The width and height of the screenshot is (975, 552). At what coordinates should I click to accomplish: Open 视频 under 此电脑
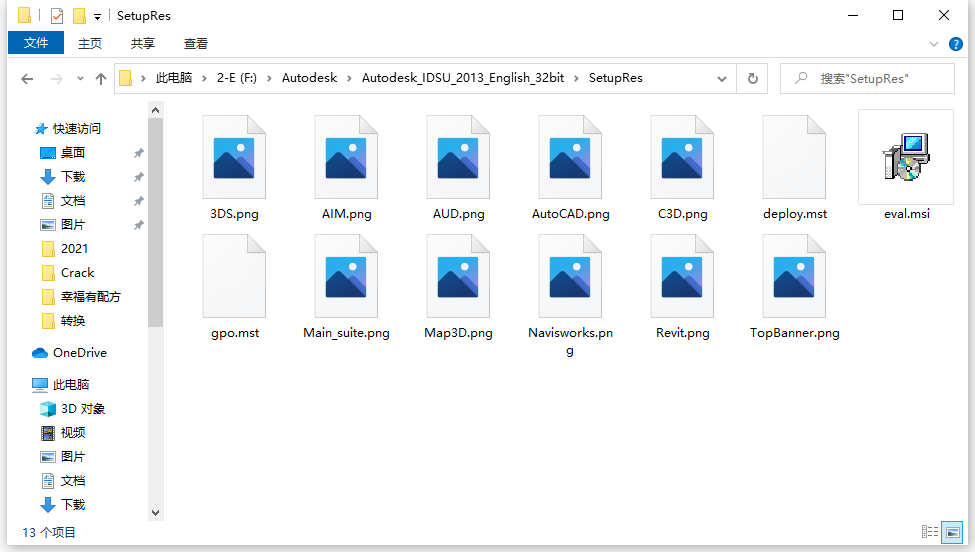click(73, 433)
